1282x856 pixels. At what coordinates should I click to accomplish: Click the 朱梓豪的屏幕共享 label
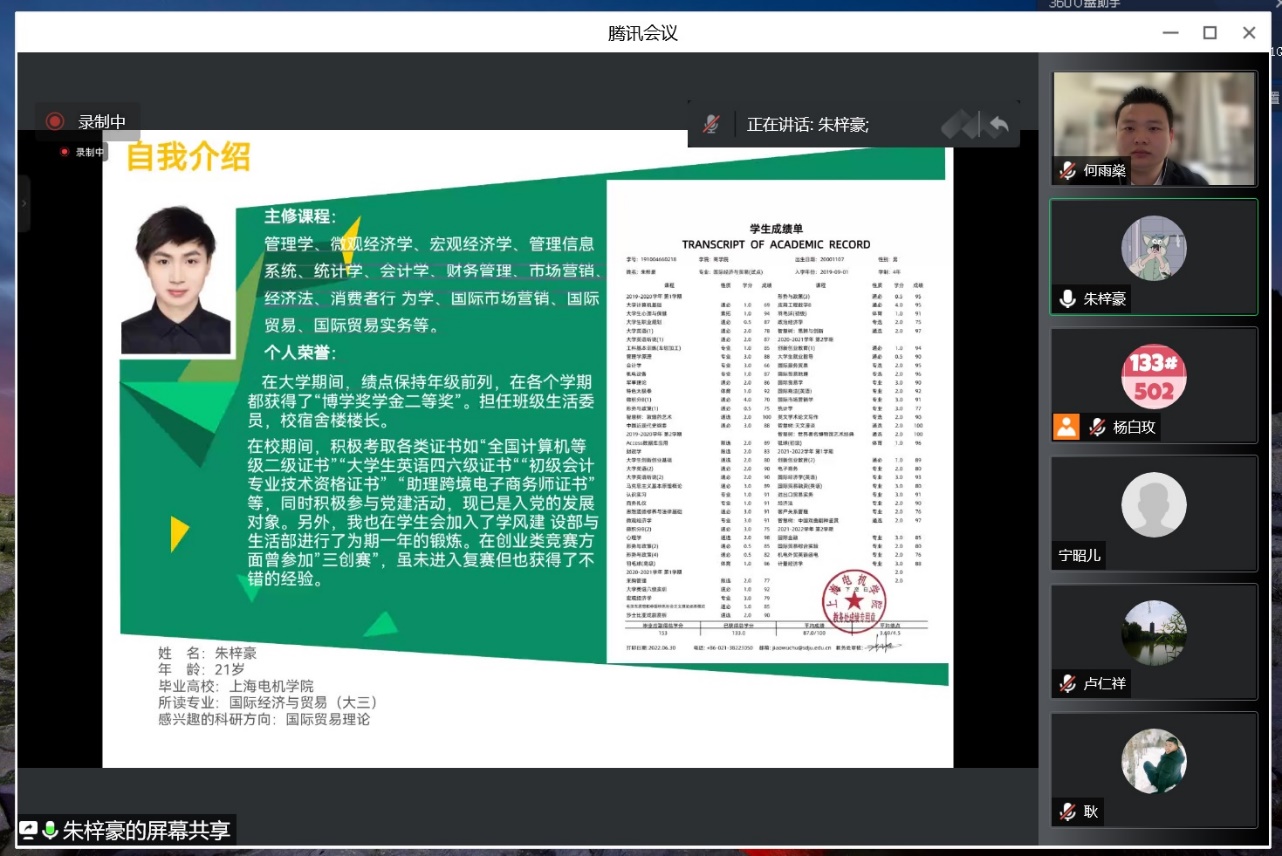coord(146,831)
